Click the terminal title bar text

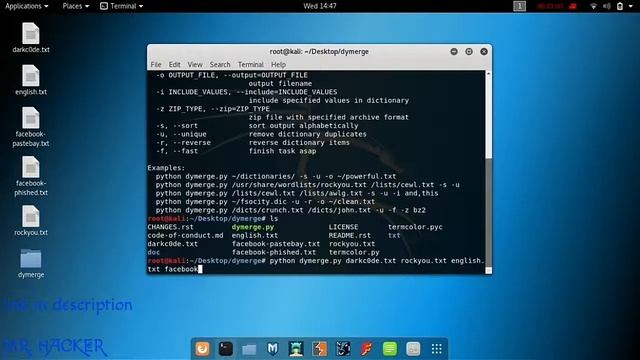tap(319, 51)
